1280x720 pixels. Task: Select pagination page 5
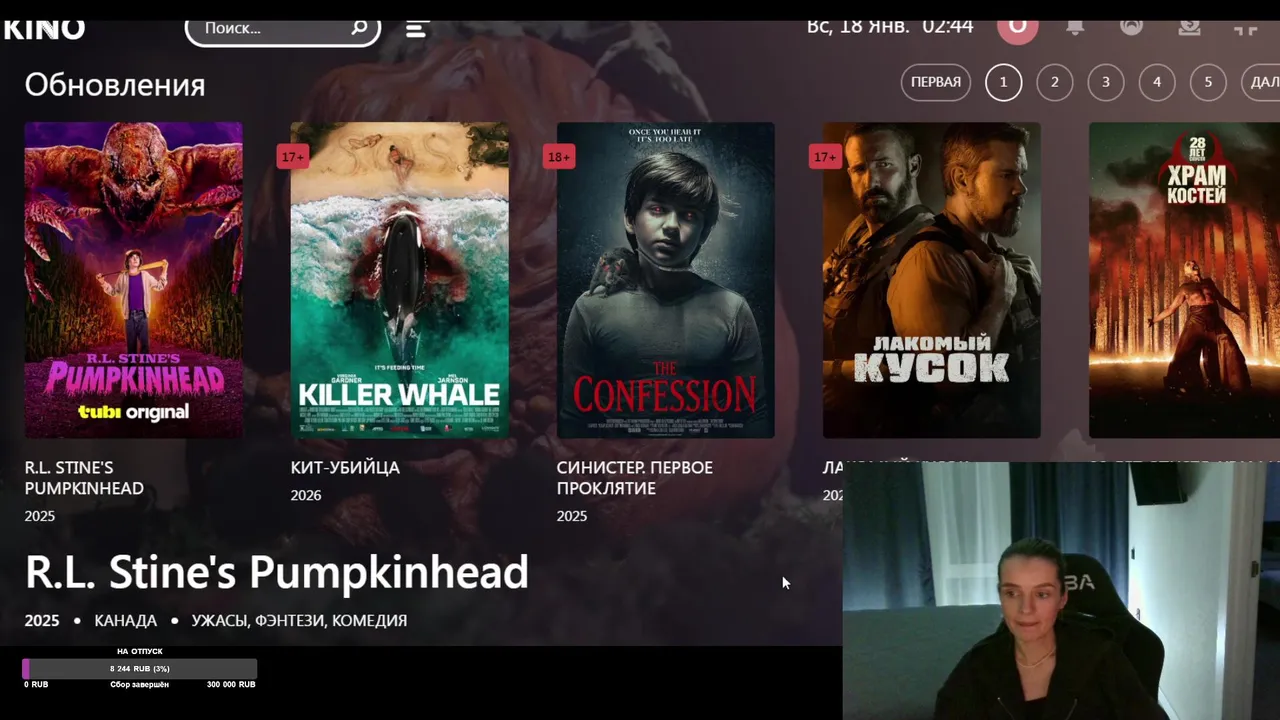tap(1208, 82)
